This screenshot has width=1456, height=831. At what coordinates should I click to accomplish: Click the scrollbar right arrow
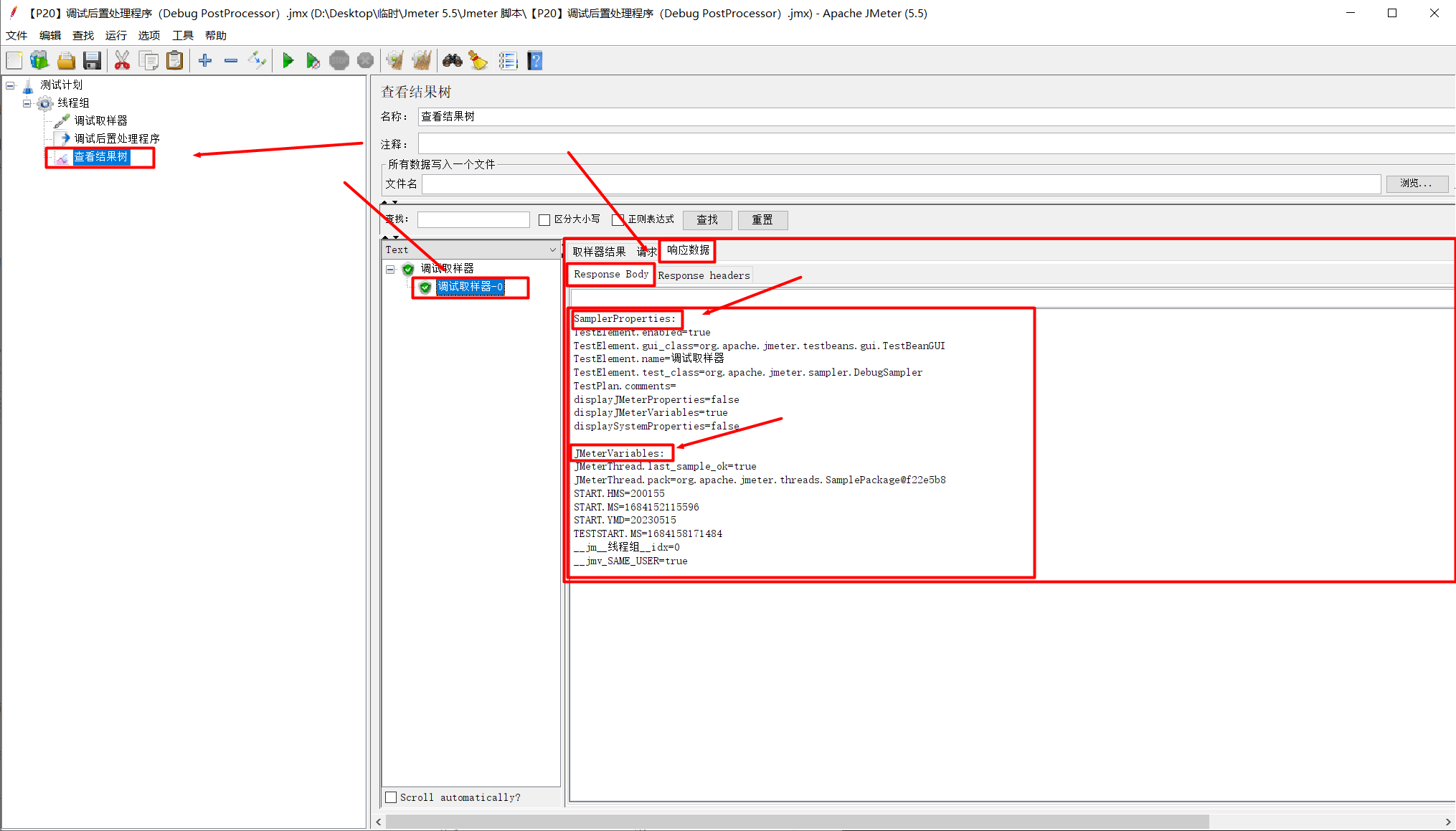click(x=1448, y=822)
